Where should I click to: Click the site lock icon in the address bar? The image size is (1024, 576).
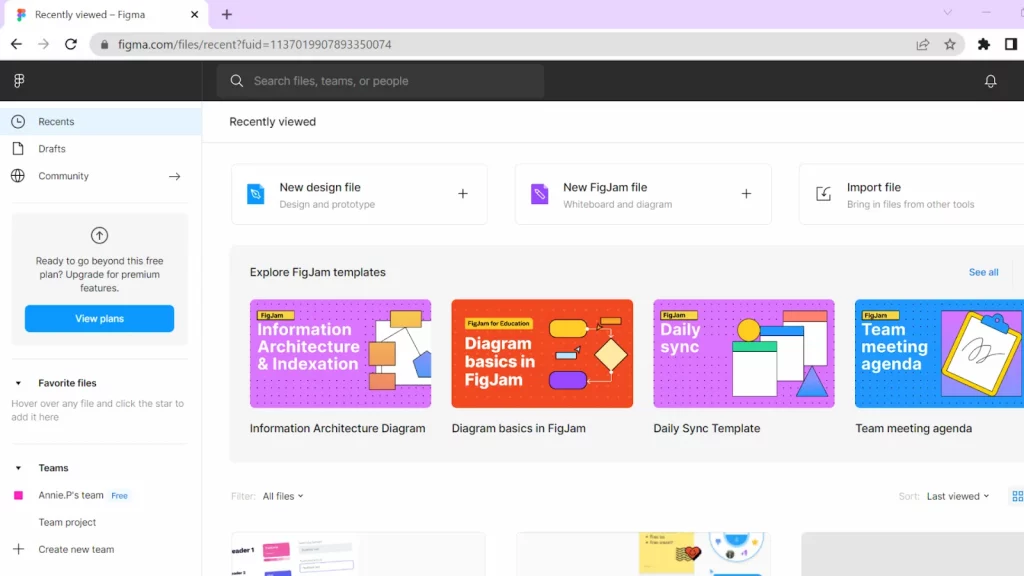(x=104, y=44)
